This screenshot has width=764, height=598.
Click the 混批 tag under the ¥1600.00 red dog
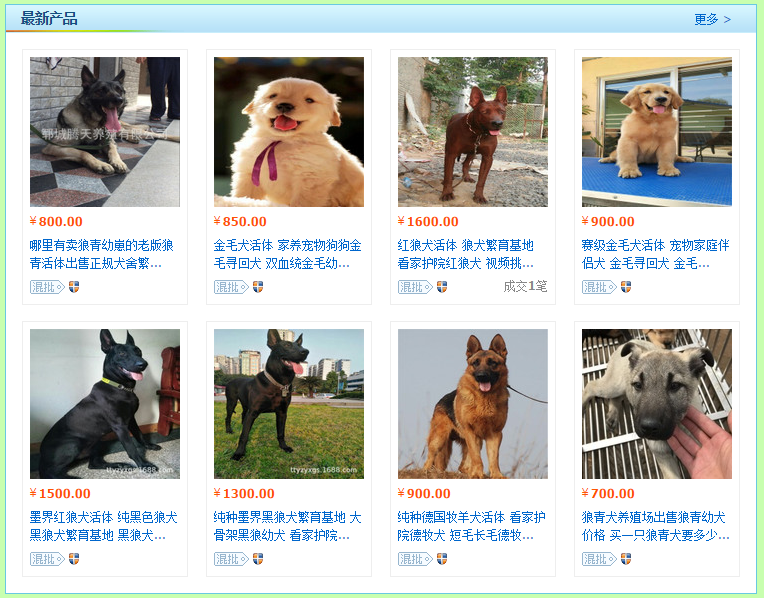[415, 287]
